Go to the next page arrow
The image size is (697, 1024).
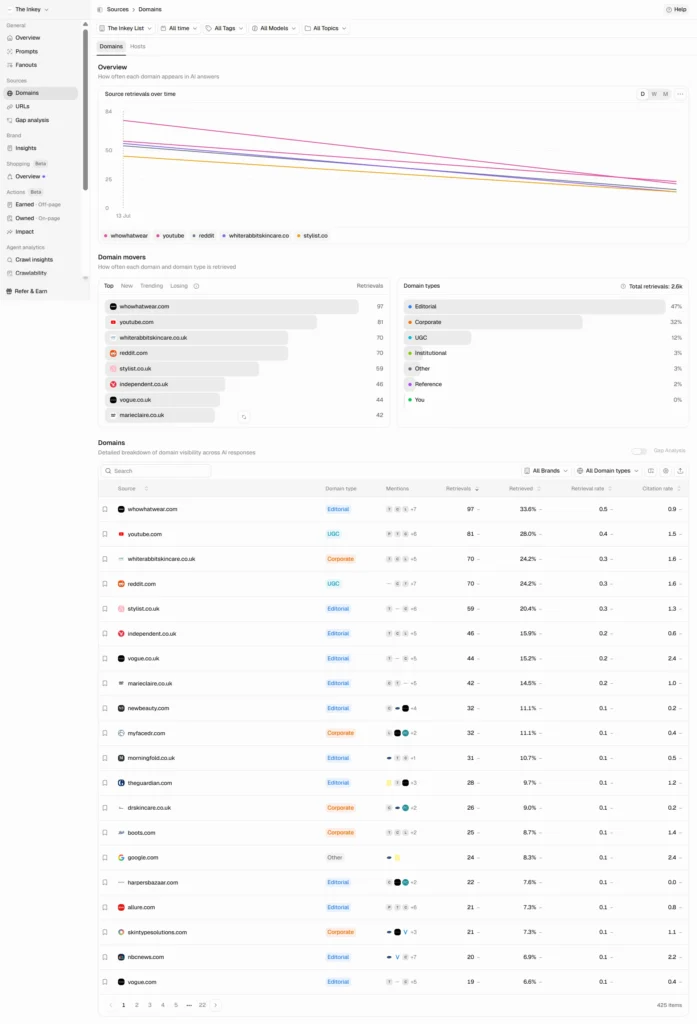tap(216, 1005)
